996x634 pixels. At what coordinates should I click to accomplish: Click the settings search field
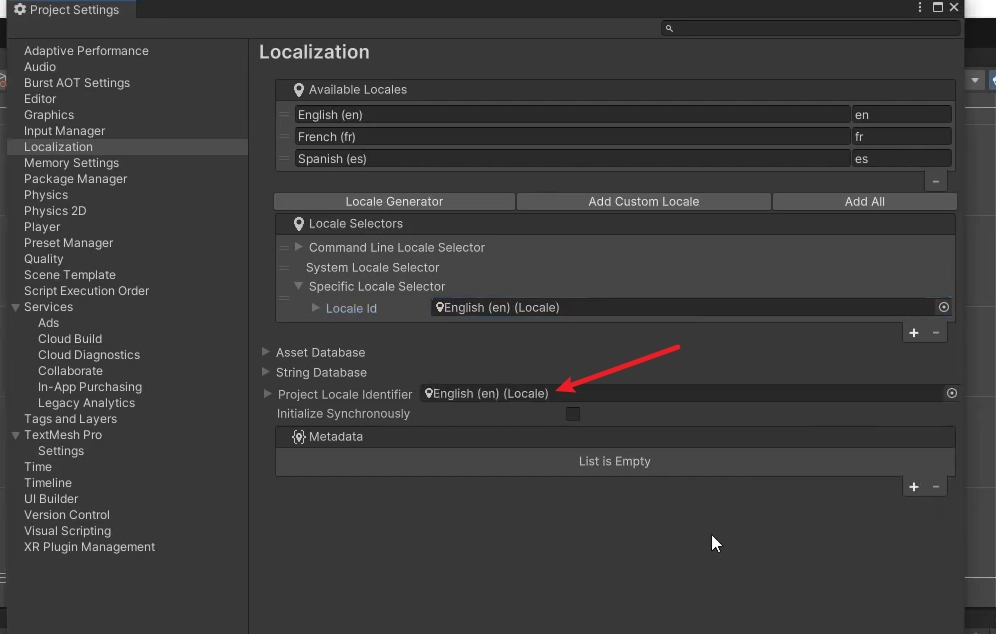click(811, 28)
